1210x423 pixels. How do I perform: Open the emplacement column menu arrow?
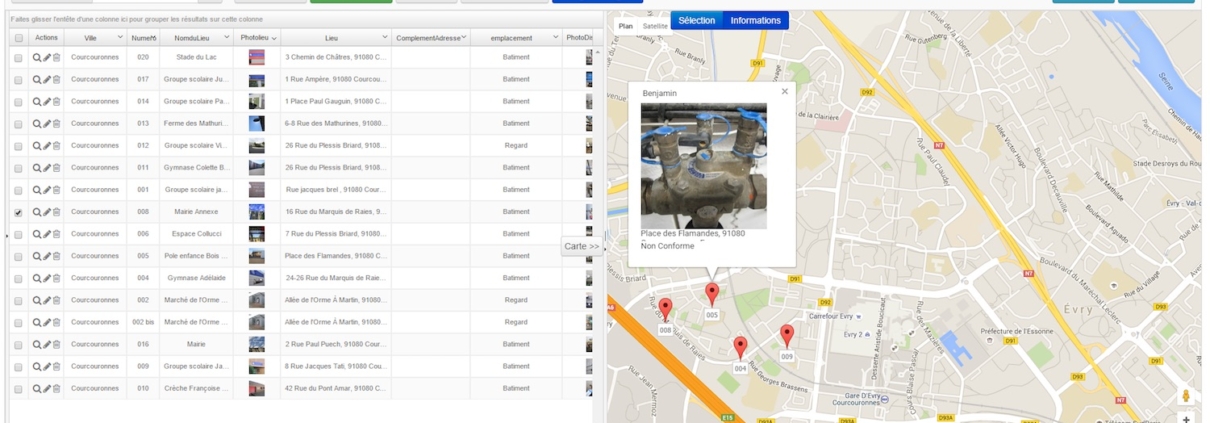point(556,38)
